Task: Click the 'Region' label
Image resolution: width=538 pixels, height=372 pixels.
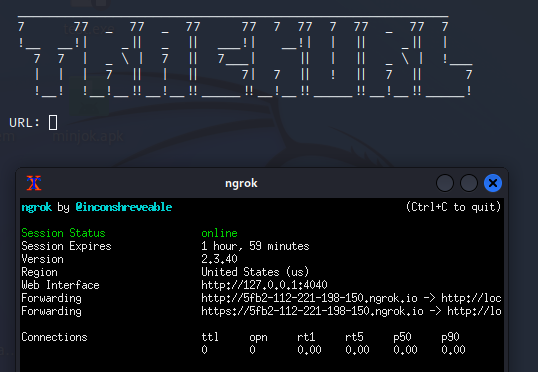Action: coord(39,272)
